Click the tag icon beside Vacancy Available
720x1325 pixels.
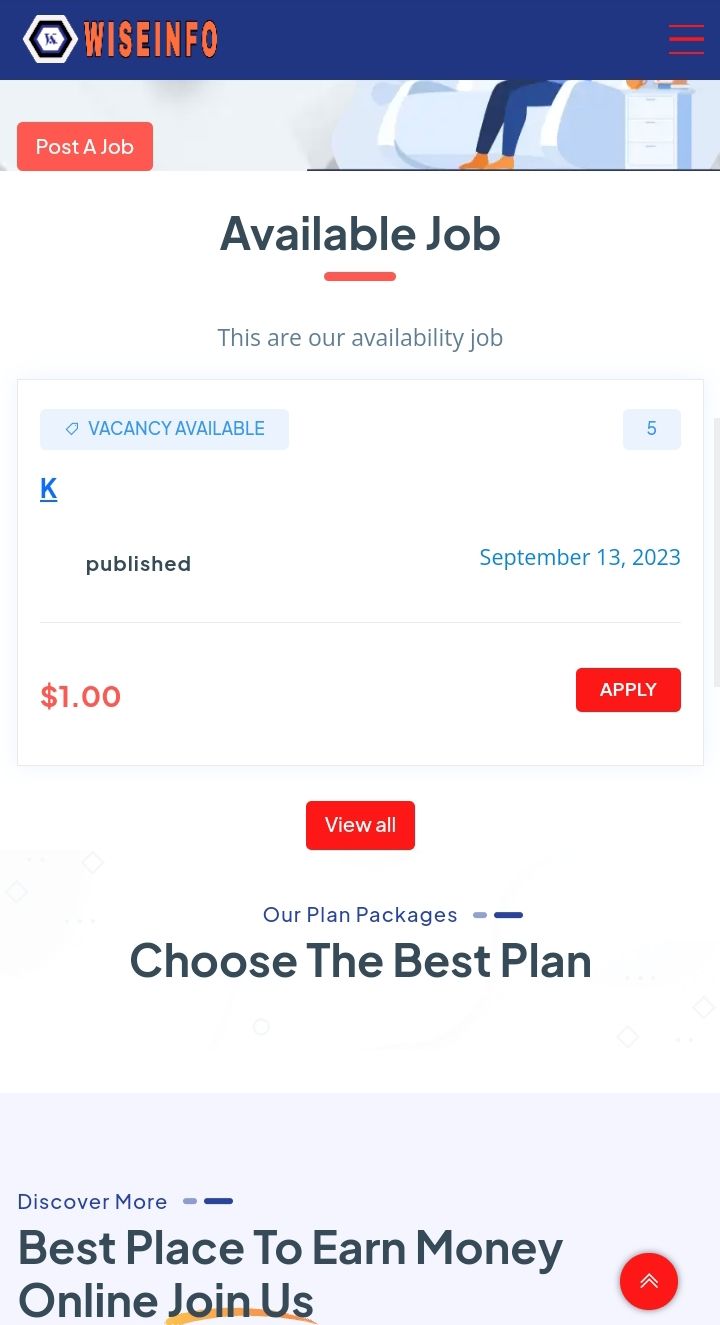72,429
